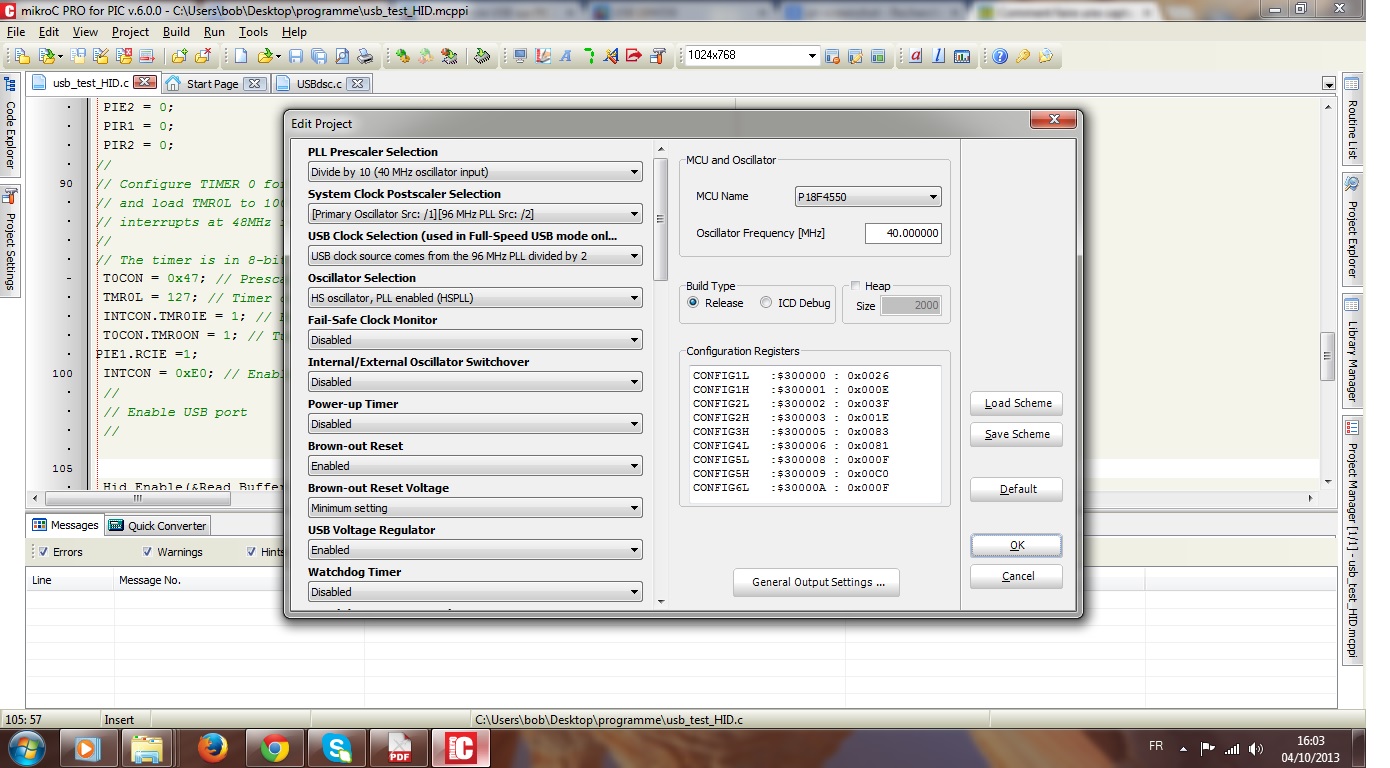
Task: Open the Project menu
Action: pyautogui.click(x=130, y=32)
